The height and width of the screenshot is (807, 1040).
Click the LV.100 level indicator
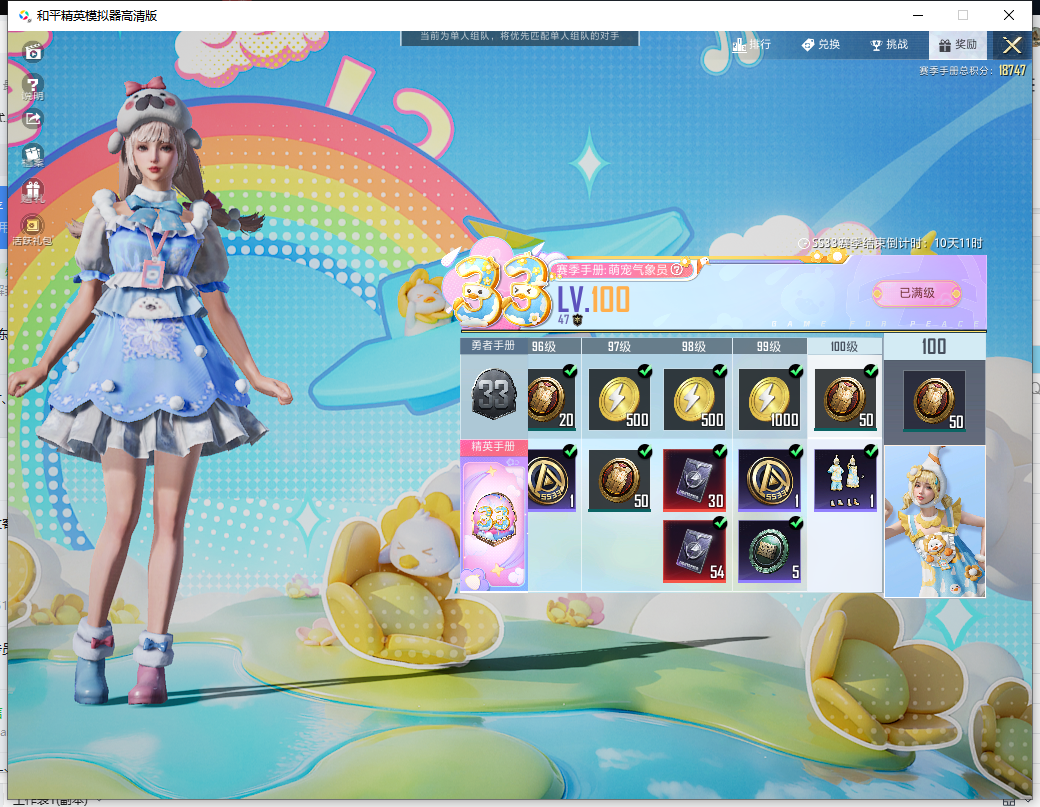point(593,300)
